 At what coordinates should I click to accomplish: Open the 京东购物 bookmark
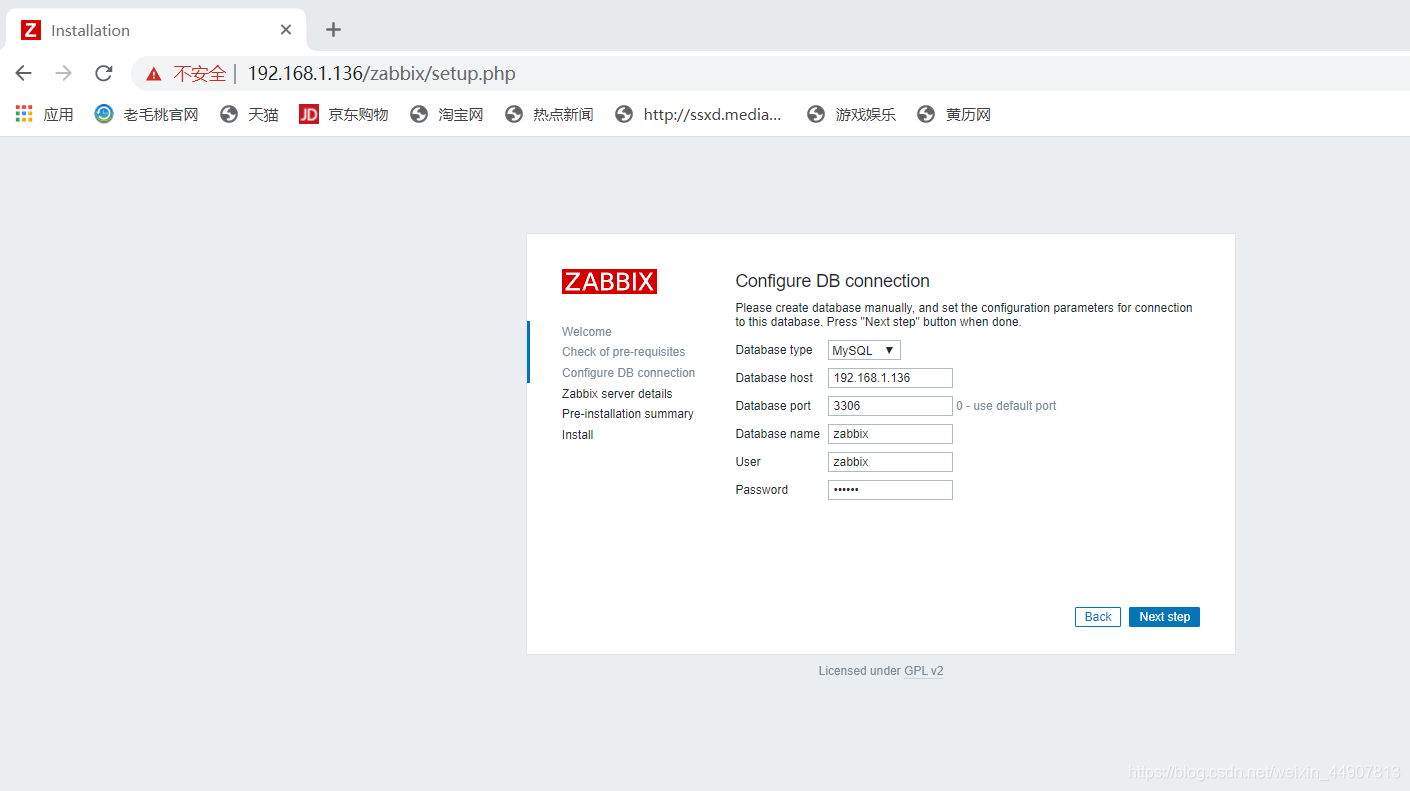pos(344,115)
